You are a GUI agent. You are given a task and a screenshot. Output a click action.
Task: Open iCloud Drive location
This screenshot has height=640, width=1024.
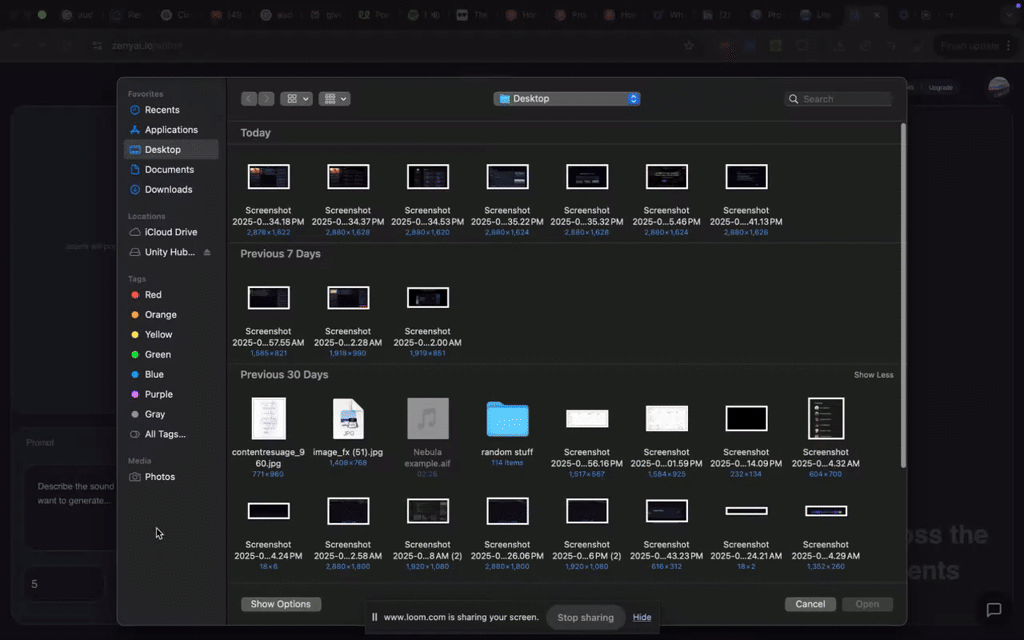[170, 232]
